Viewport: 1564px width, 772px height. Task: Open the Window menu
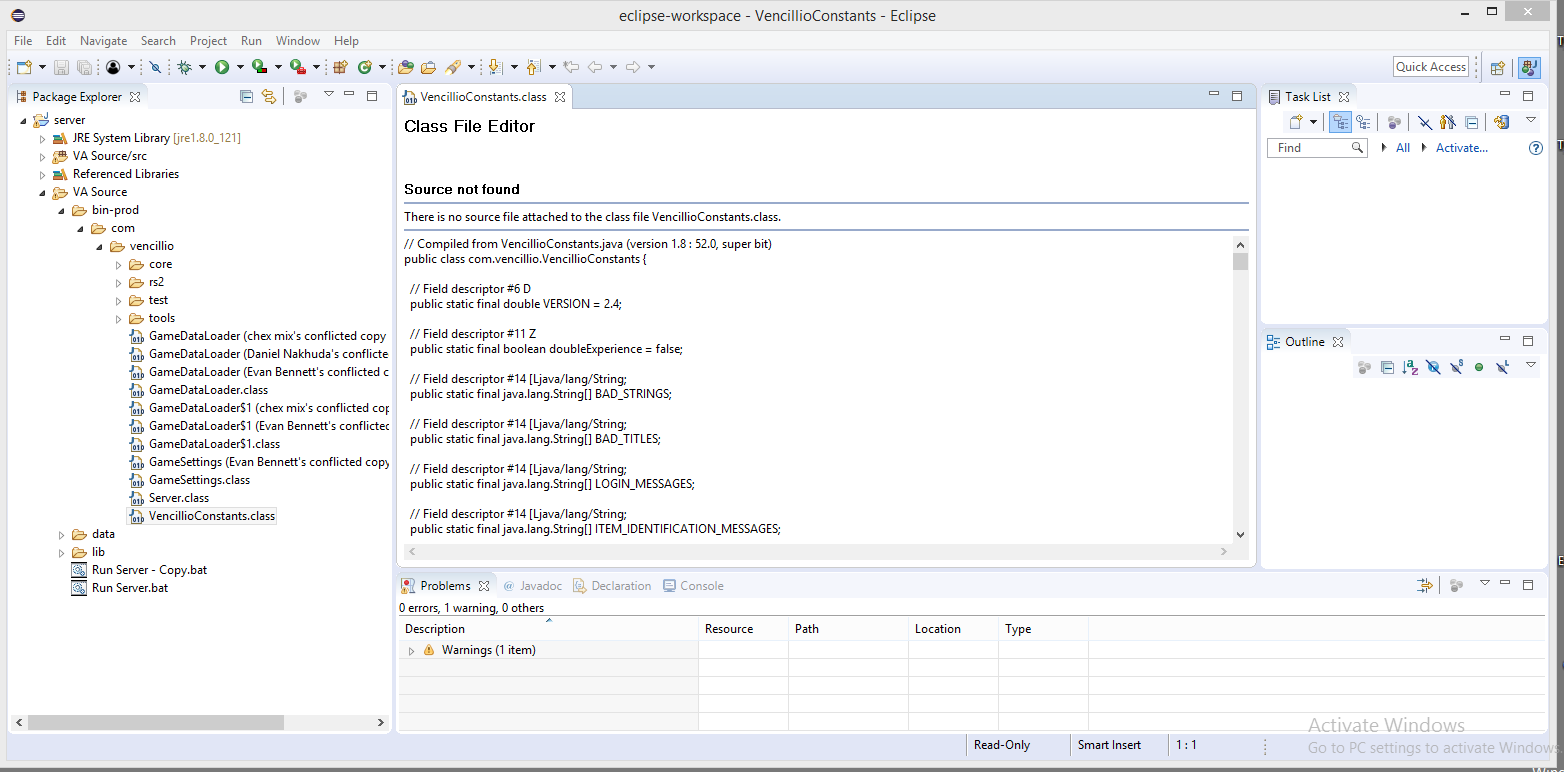pyautogui.click(x=298, y=41)
